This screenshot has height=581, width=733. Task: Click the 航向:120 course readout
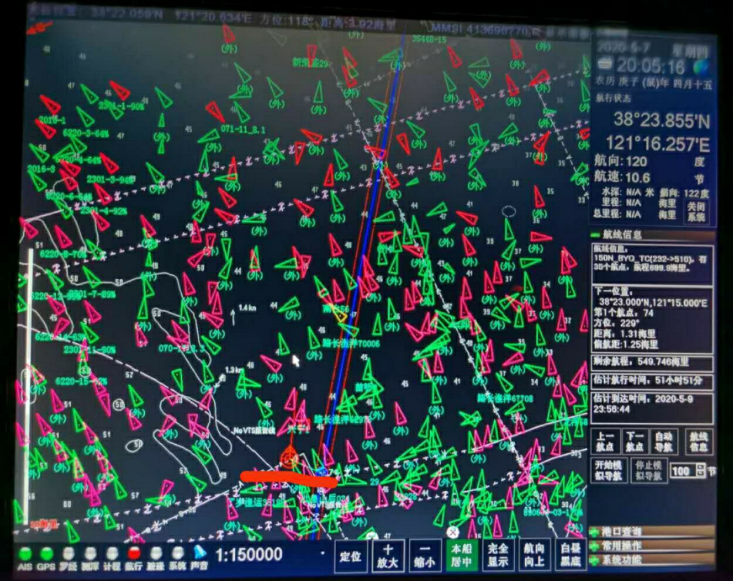[621, 162]
